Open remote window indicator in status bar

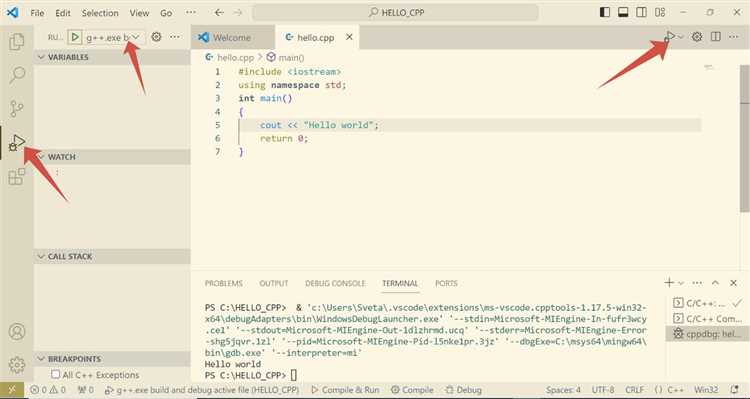(11, 390)
